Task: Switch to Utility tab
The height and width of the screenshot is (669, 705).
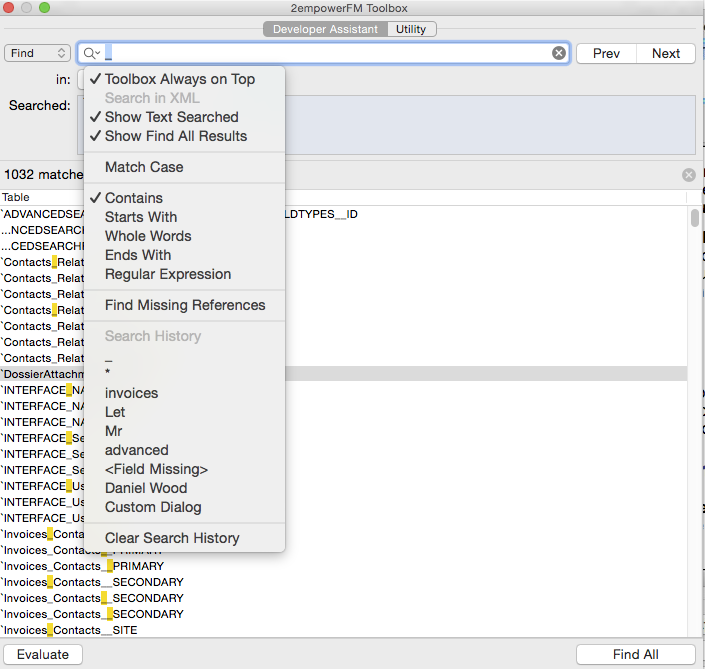Action: [x=411, y=29]
